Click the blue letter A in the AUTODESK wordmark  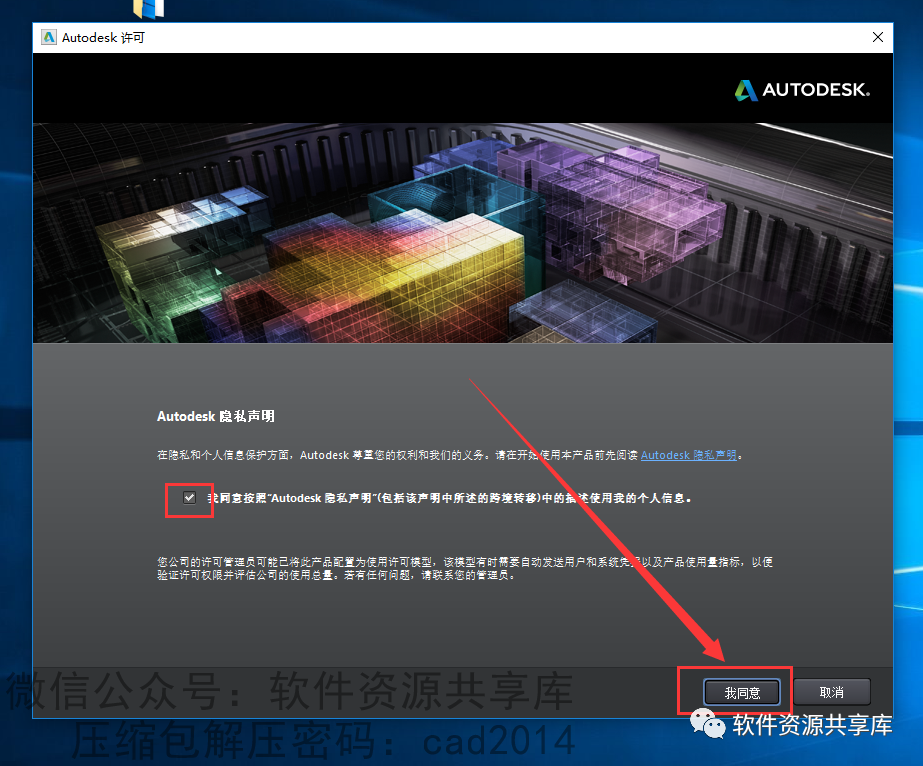click(x=746, y=90)
